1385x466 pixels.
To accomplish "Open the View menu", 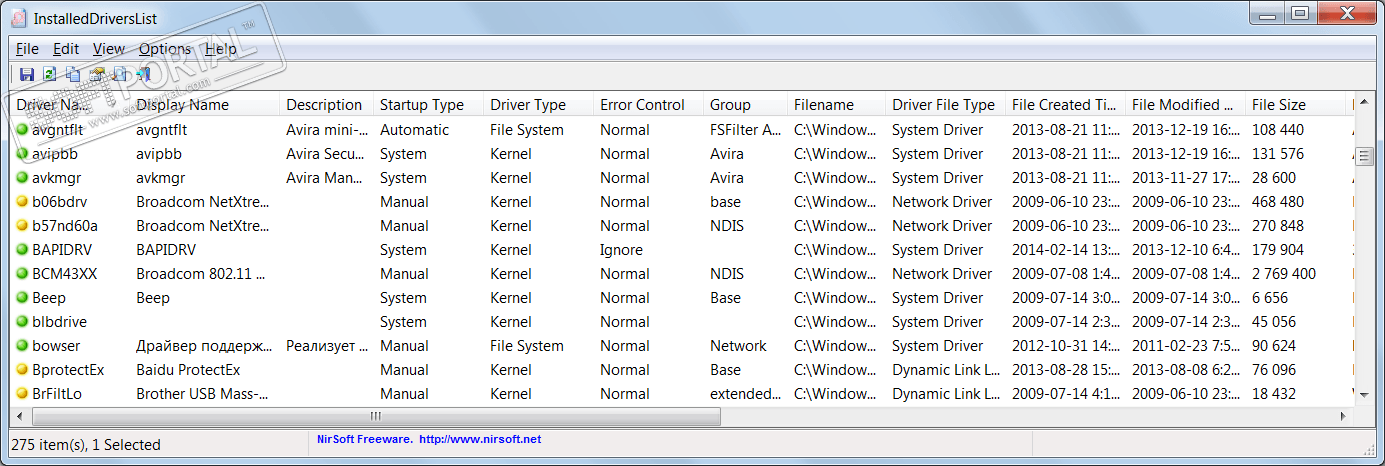I will click(x=109, y=48).
